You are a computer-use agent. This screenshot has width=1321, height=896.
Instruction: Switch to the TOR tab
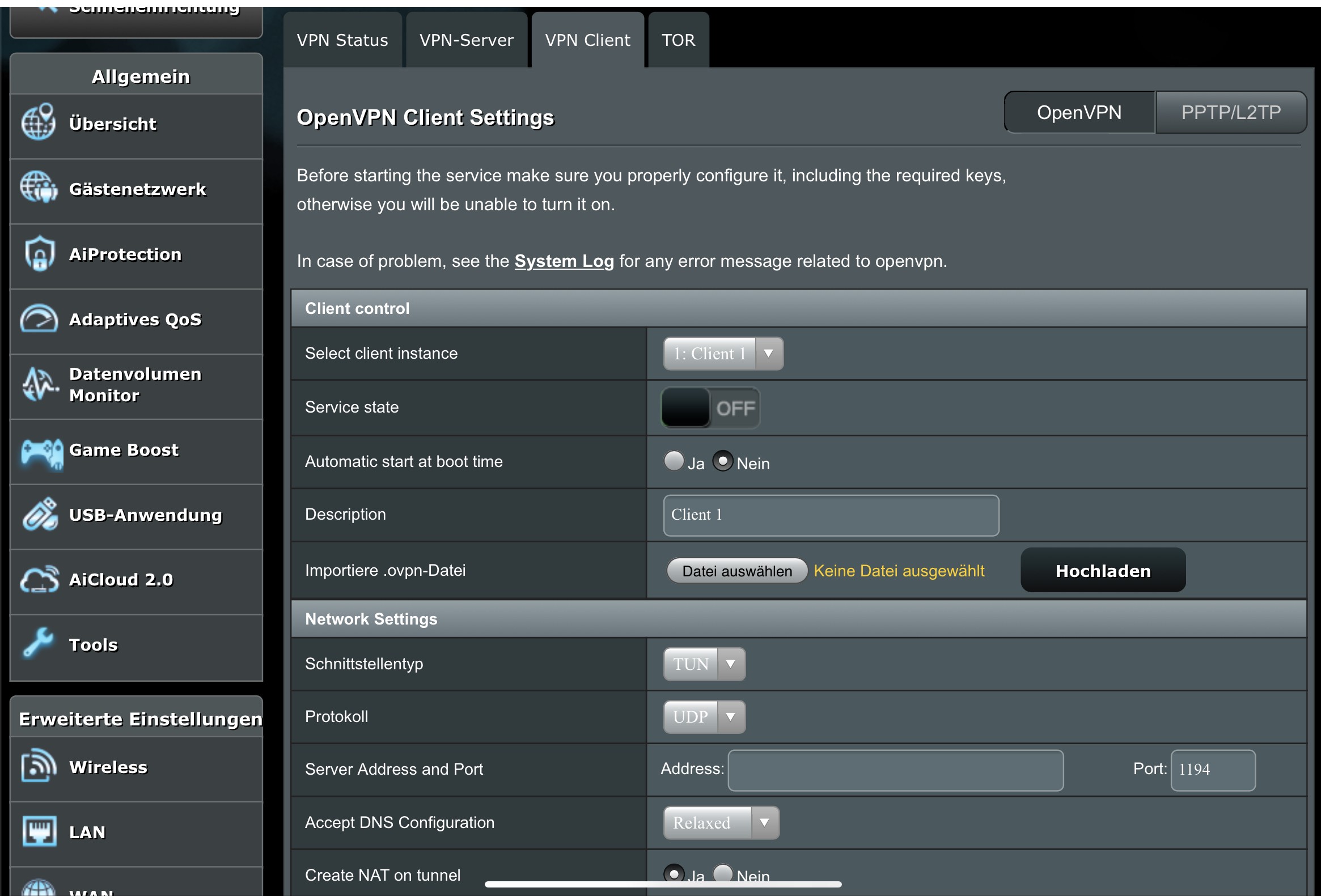(678, 40)
